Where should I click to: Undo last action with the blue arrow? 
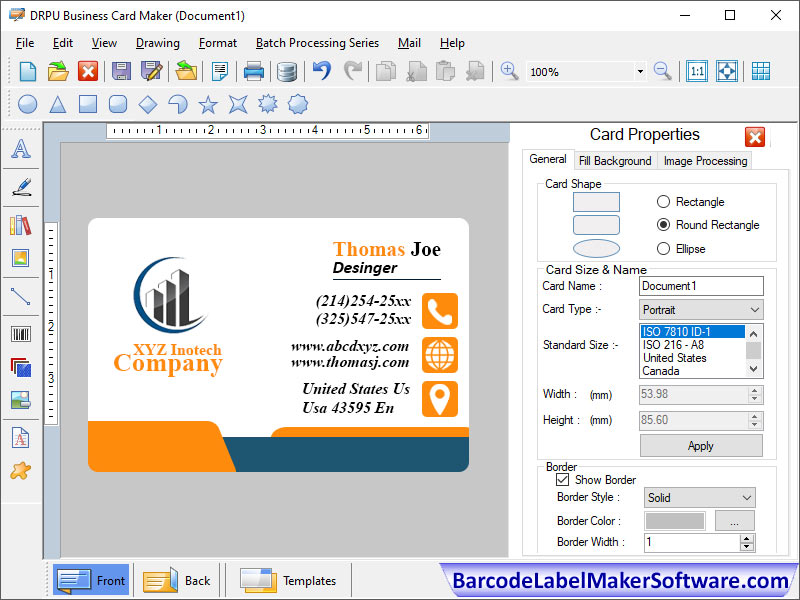click(322, 71)
